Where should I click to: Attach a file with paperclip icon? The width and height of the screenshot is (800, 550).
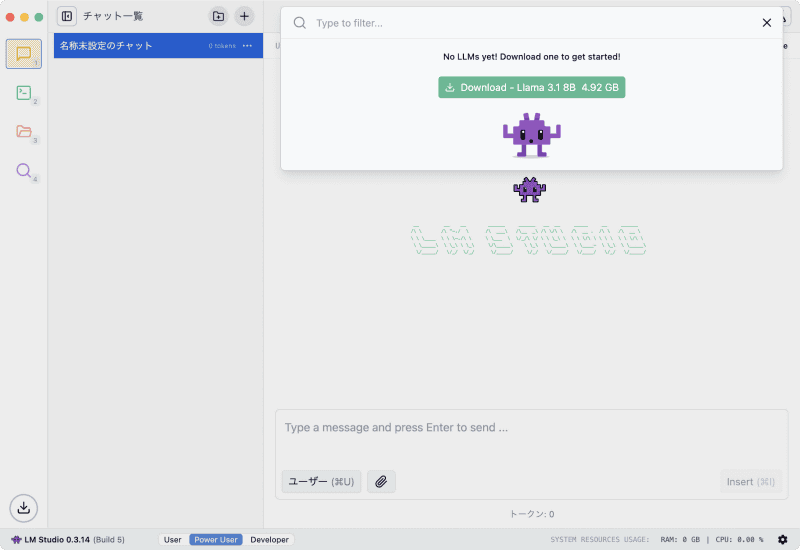[381, 482]
